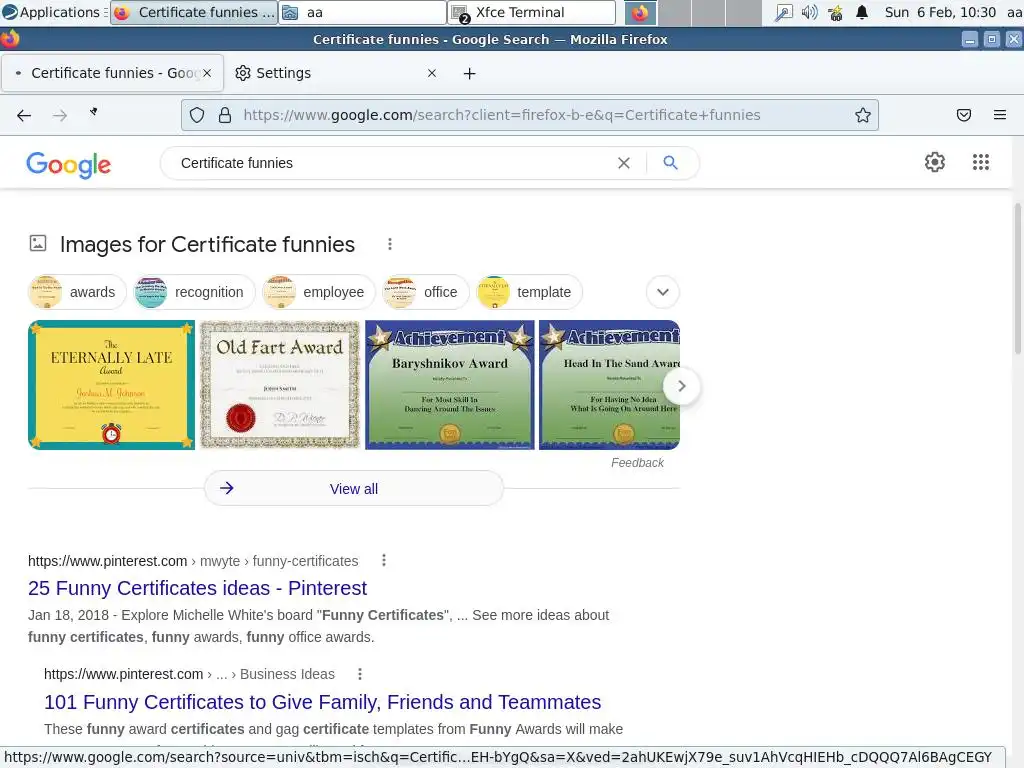
Task: Open the Google apps grid
Action: pos(980,162)
